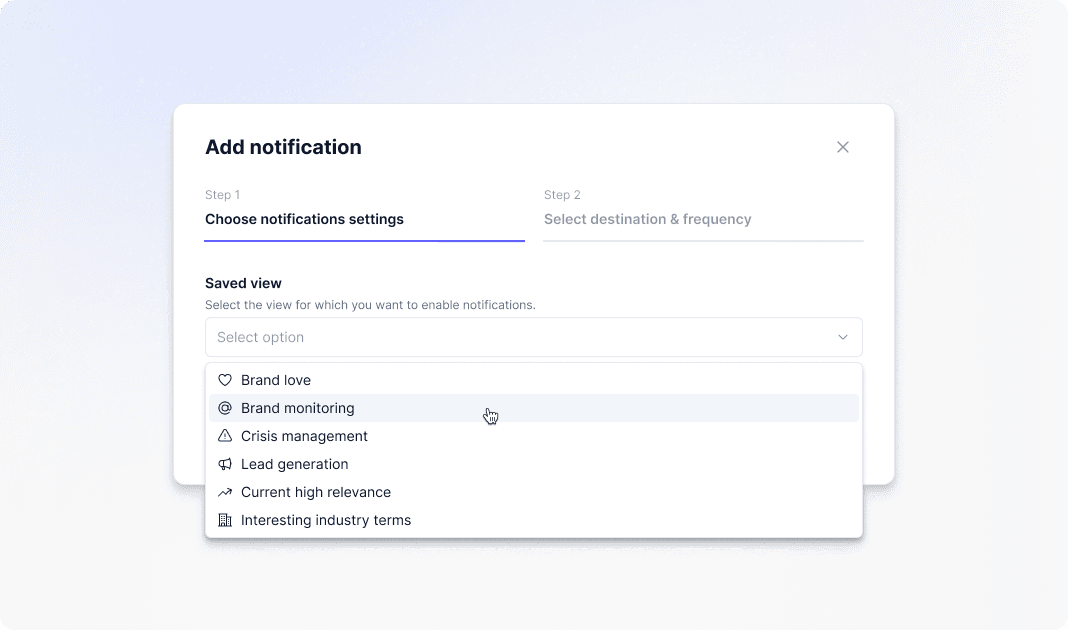
Task: Click the megaphone icon for Lead generation
Action: click(225, 464)
